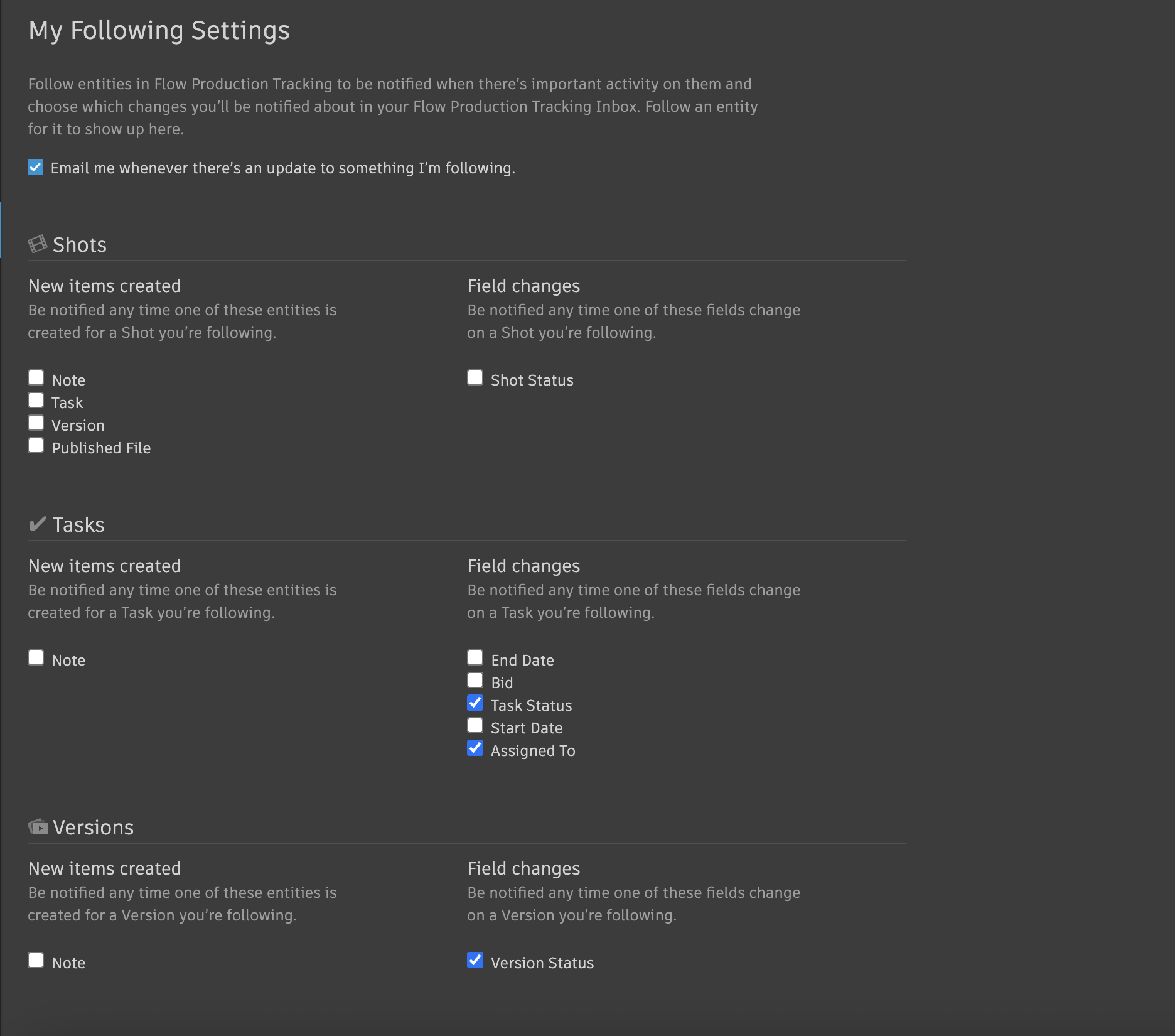Click the My Following Settings title
Viewport: 1175px width, 1036px height.
point(159,30)
